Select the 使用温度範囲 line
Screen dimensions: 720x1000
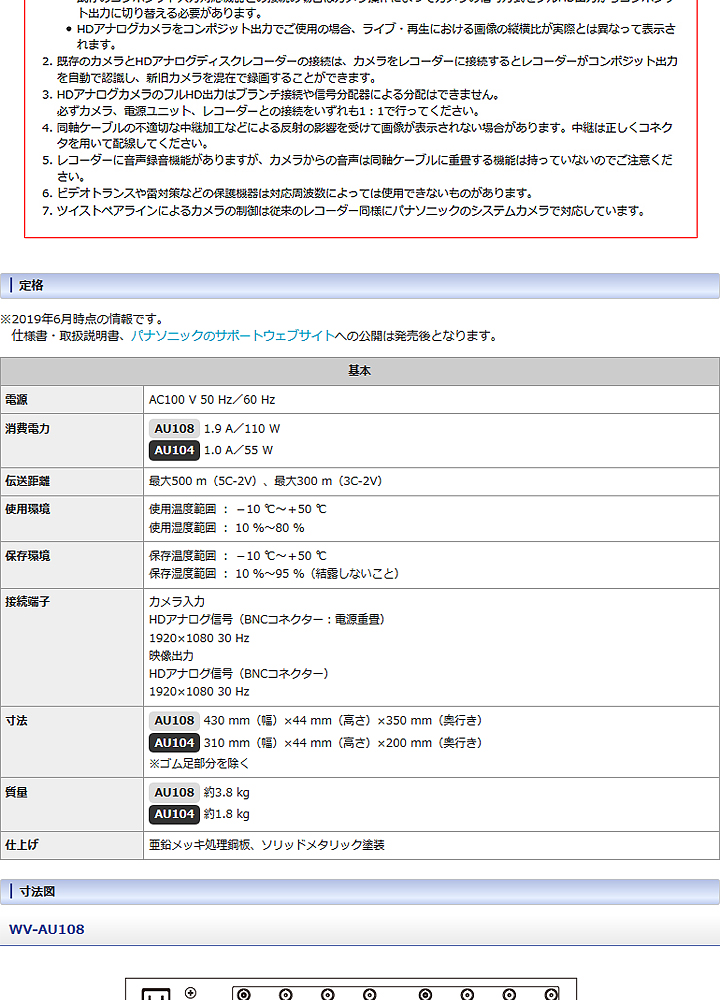pyautogui.click(x=237, y=509)
